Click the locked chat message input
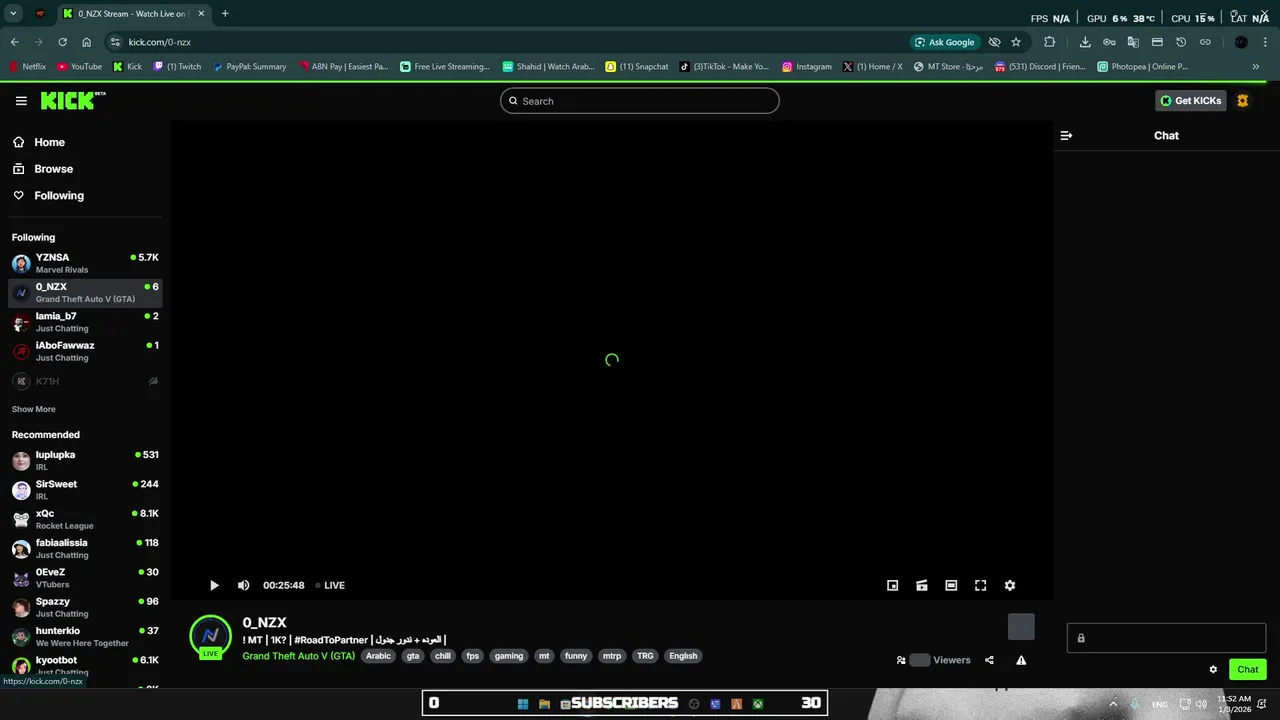This screenshot has height=720, width=1280. 1166,638
